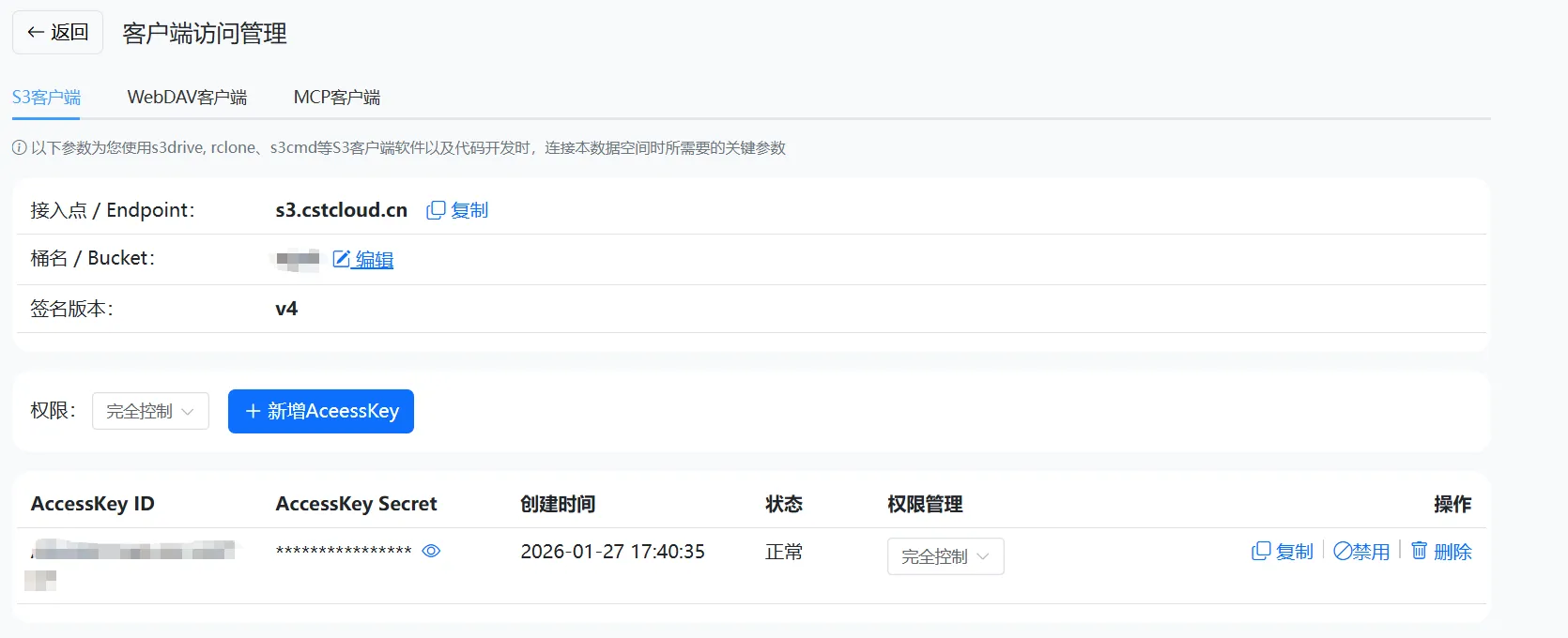Click the creation time 2026-01-27 17:40:35

(x=612, y=552)
